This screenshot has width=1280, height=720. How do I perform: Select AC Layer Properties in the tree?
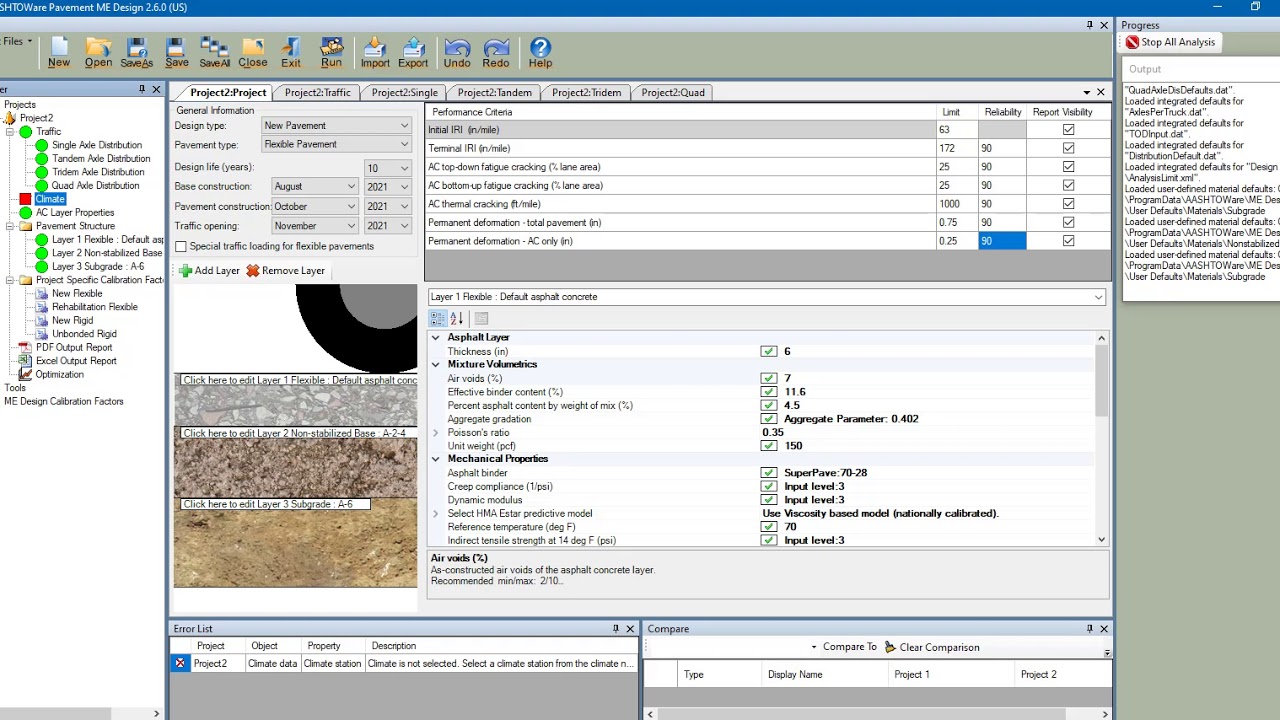tap(75, 212)
